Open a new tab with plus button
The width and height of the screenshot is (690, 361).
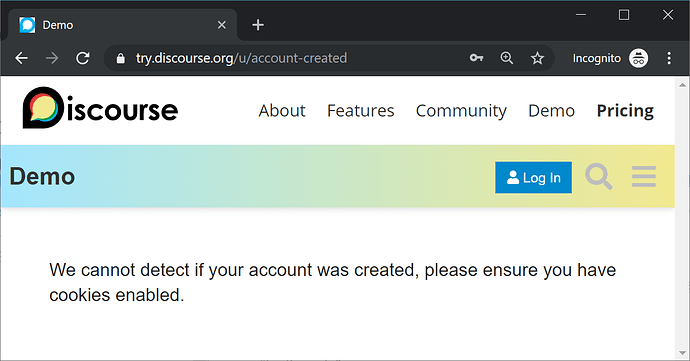tap(258, 25)
